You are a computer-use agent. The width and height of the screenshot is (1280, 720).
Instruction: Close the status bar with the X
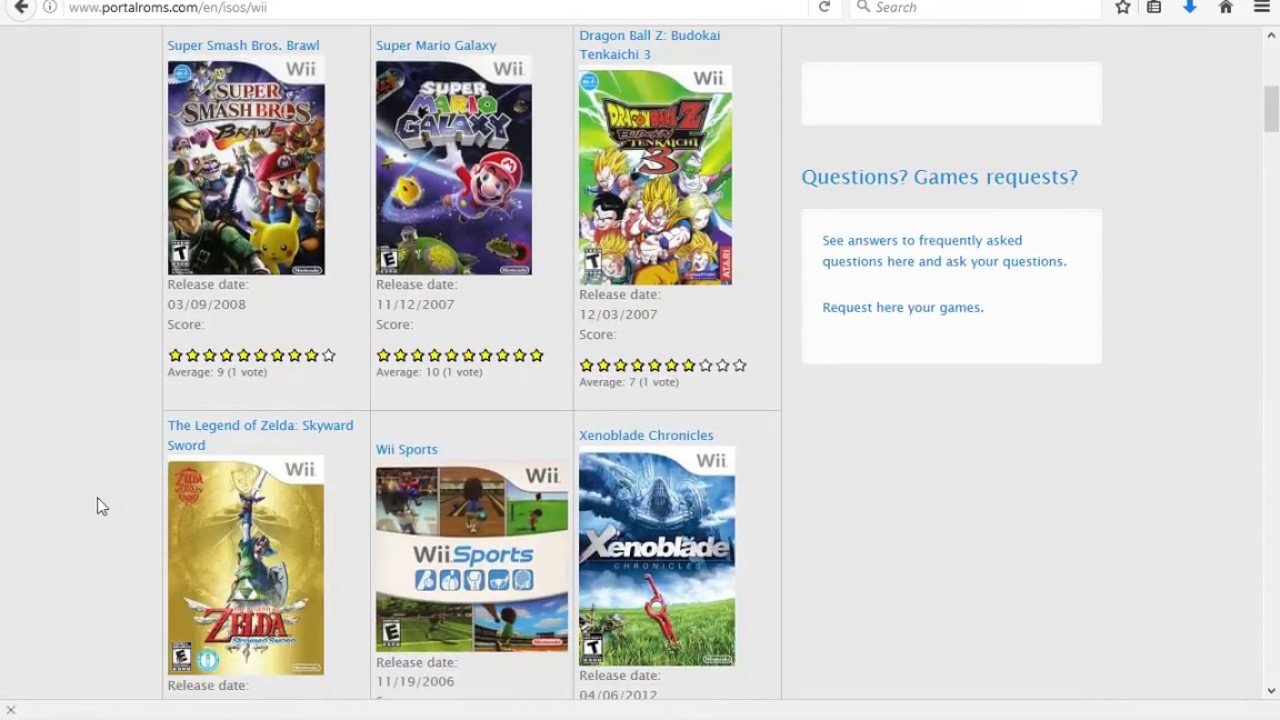10,710
